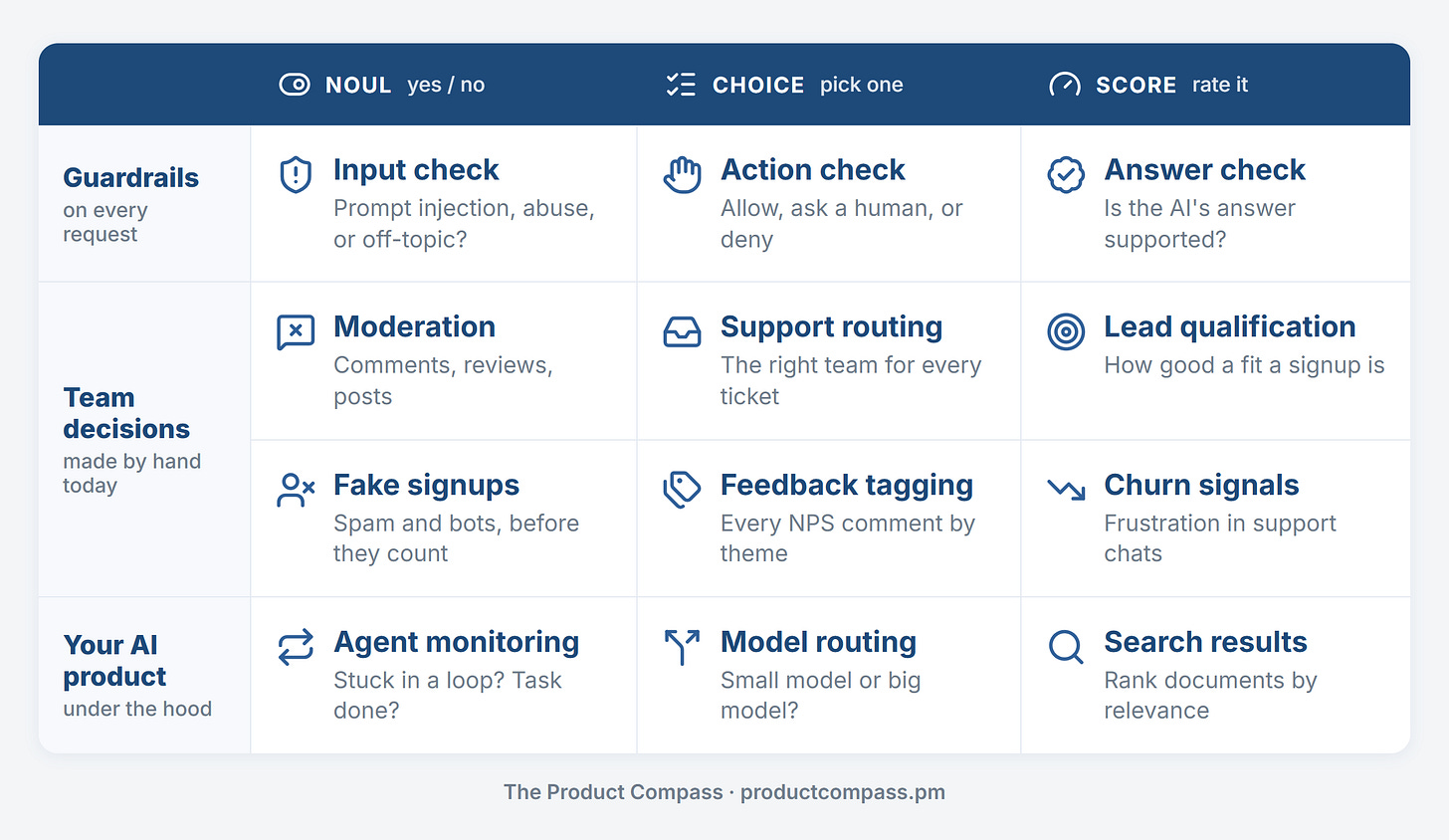Click the productcompass.pm footer text

[x=843, y=792]
